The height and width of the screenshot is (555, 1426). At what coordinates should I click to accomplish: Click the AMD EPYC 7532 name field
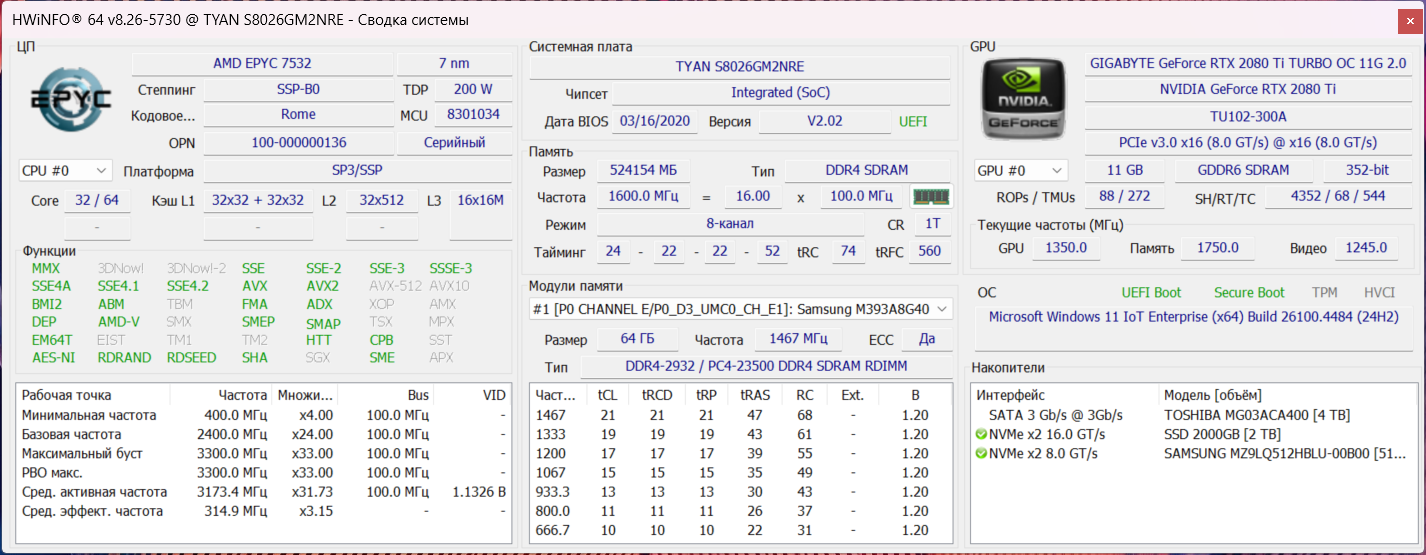click(262, 64)
